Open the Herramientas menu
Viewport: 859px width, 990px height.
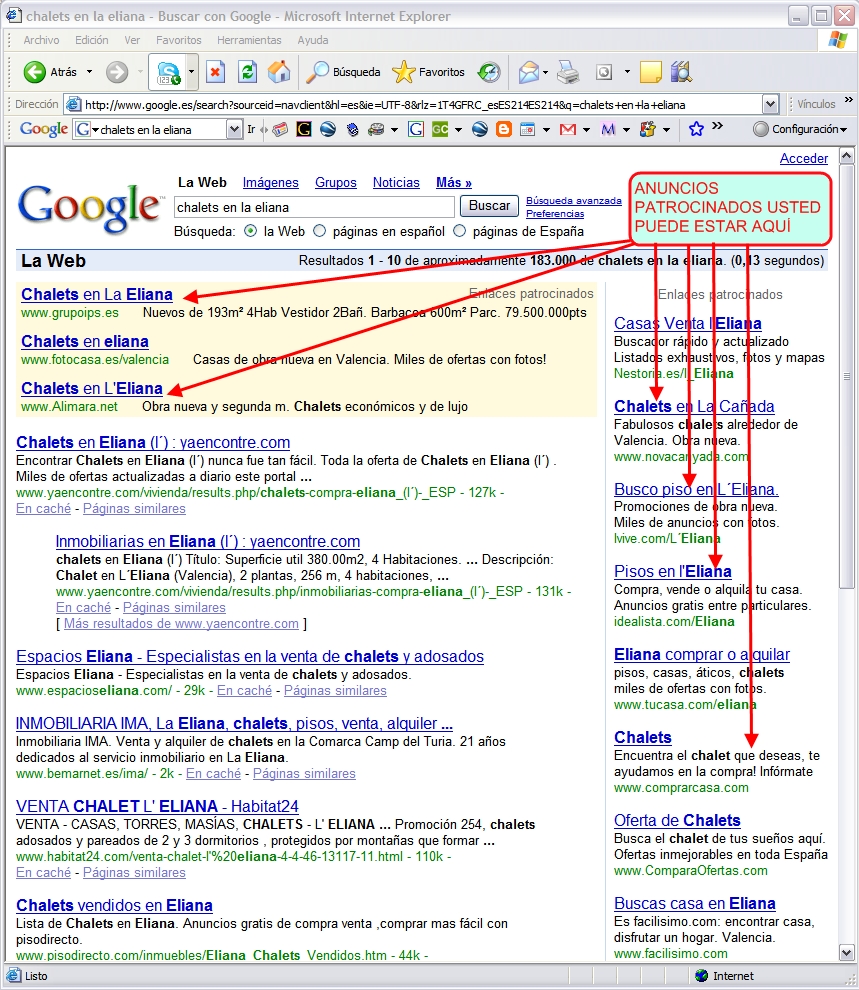(x=249, y=40)
